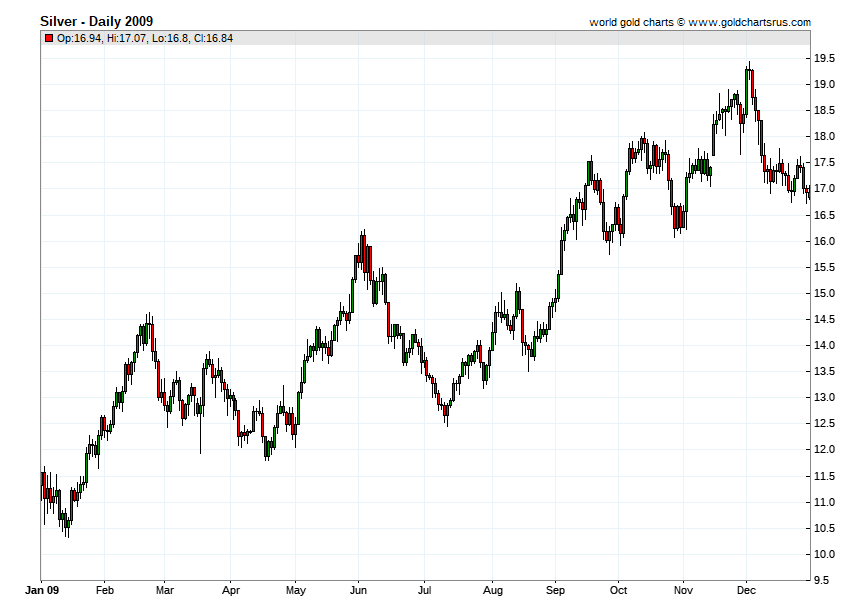Click the Oct x-axis month label

618,590
